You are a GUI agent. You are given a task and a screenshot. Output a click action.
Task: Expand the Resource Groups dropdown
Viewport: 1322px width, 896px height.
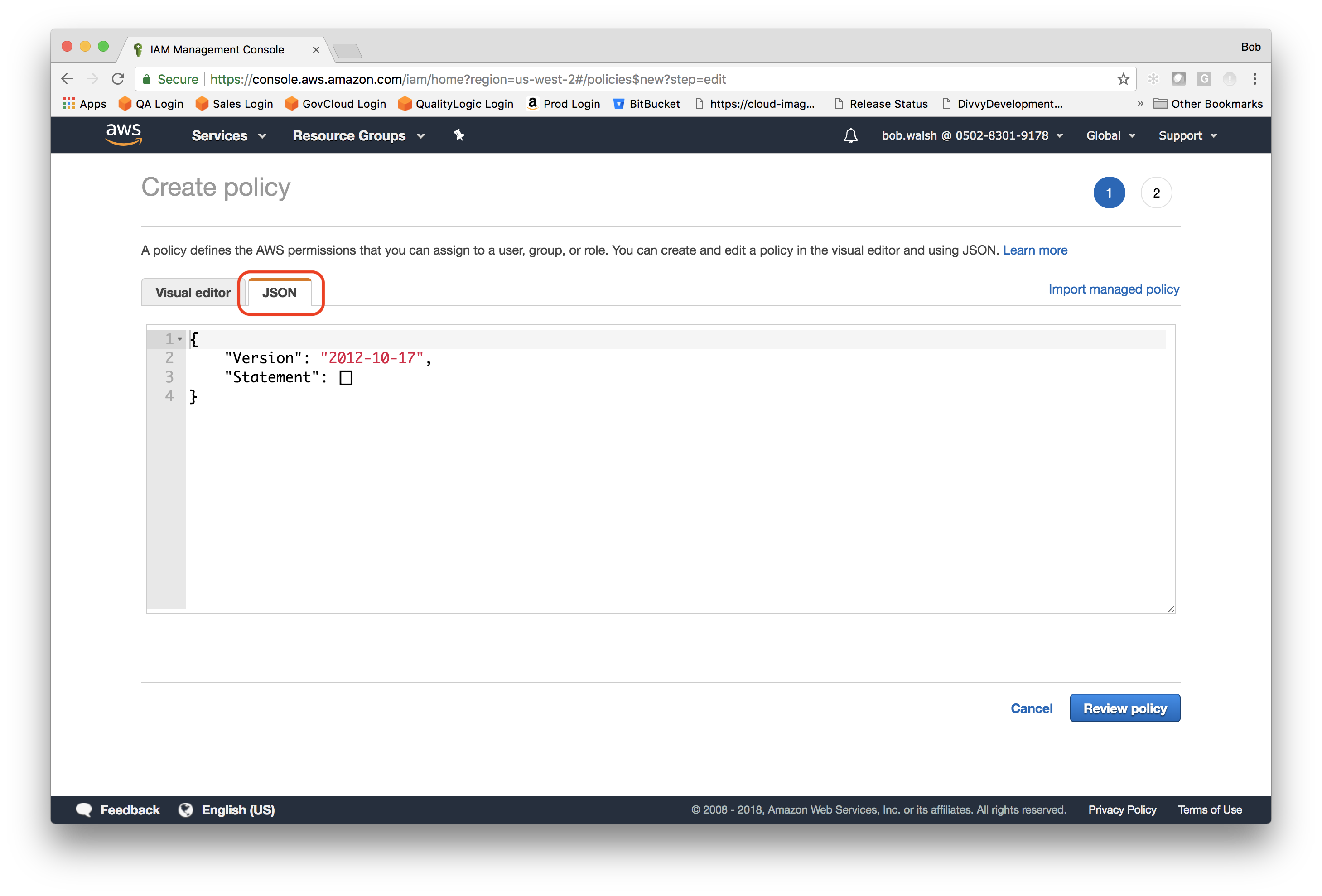(x=359, y=135)
